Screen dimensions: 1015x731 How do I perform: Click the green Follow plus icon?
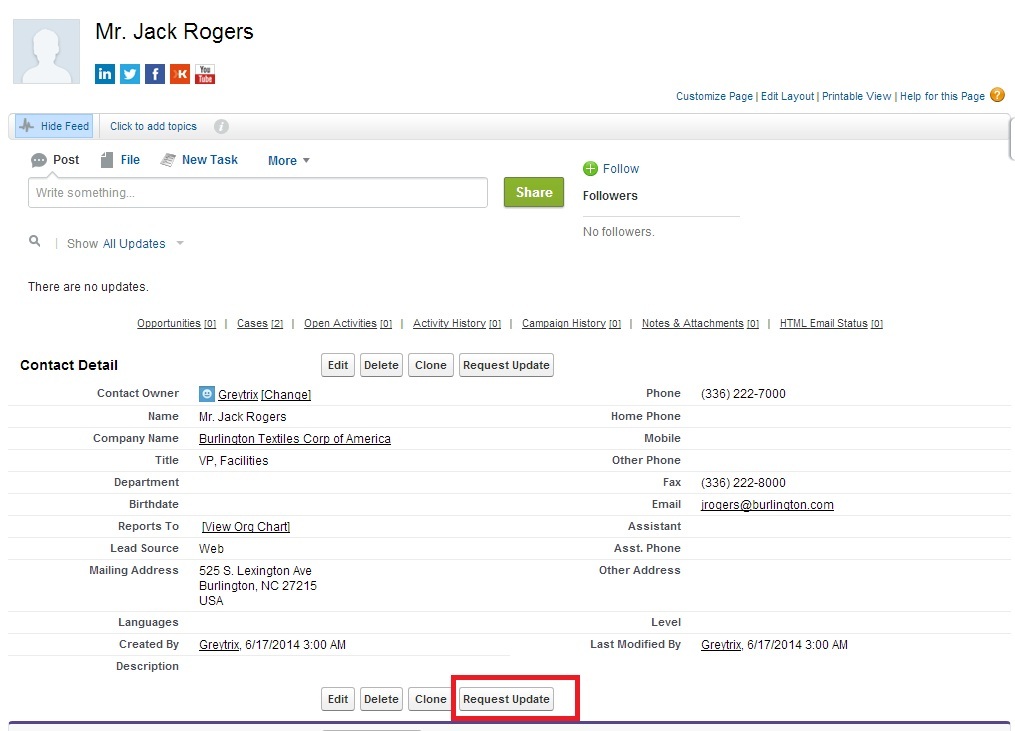[x=590, y=169]
